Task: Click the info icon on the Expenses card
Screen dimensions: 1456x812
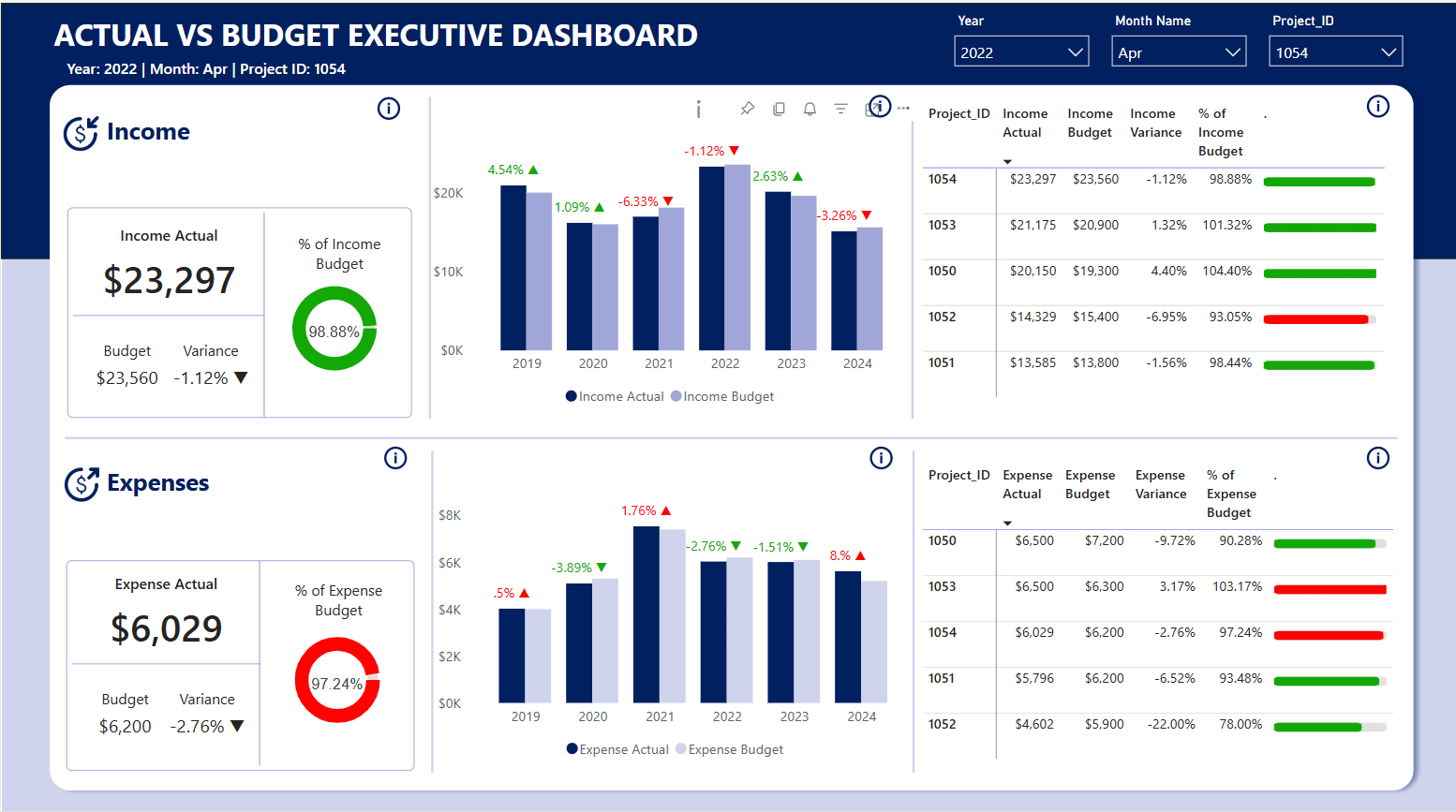Action: pyautogui.click(x=395, y=458)
